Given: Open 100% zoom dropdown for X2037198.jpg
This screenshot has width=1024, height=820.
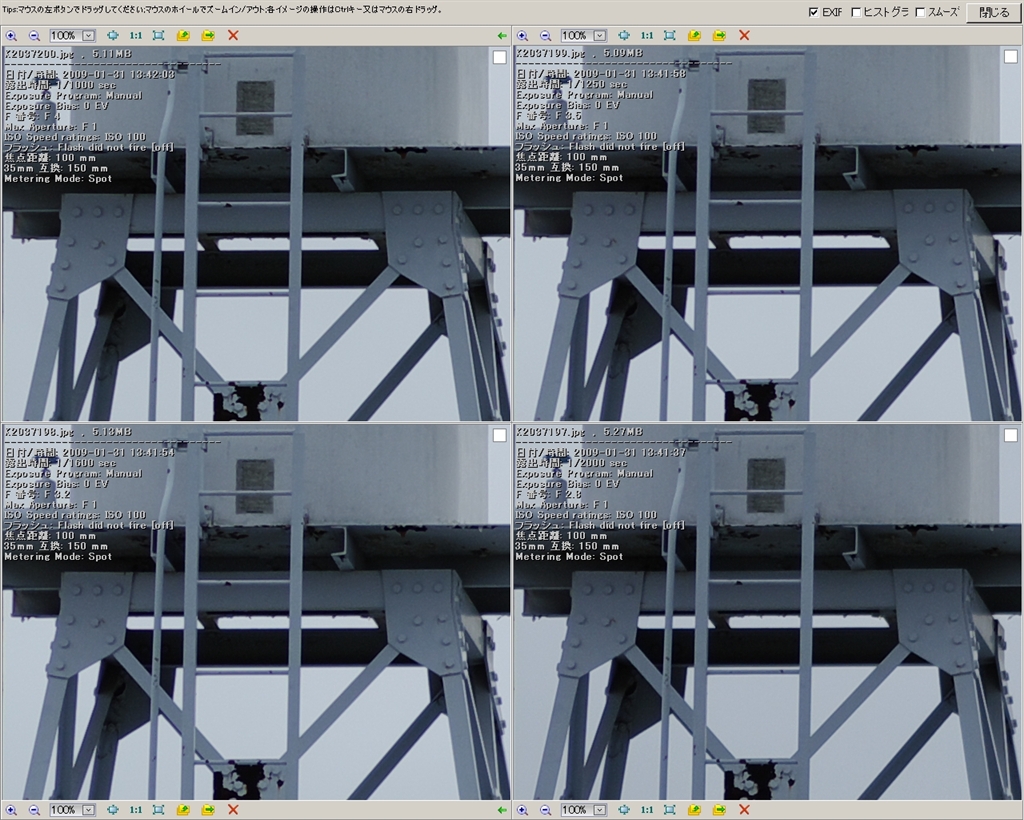Looking at the screenshot, I should click(x=89, y=810).
